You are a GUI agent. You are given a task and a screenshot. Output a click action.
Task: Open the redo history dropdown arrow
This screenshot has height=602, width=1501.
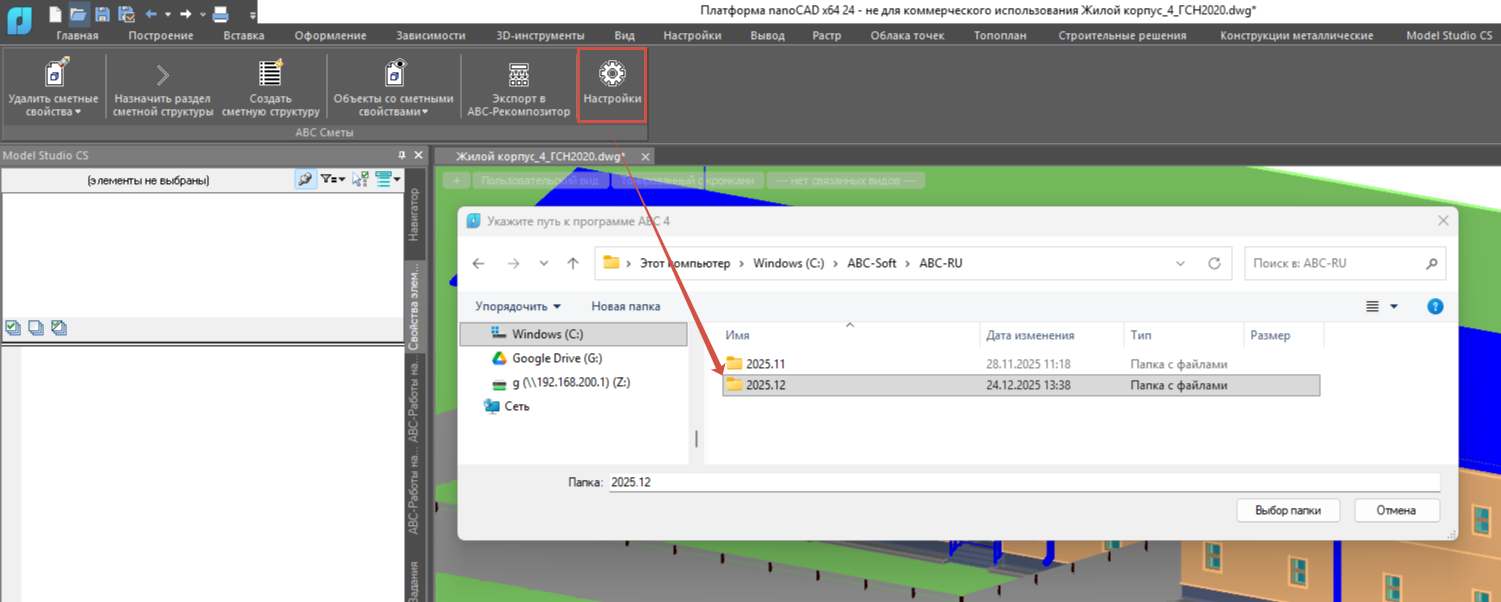tap(202, 15)
